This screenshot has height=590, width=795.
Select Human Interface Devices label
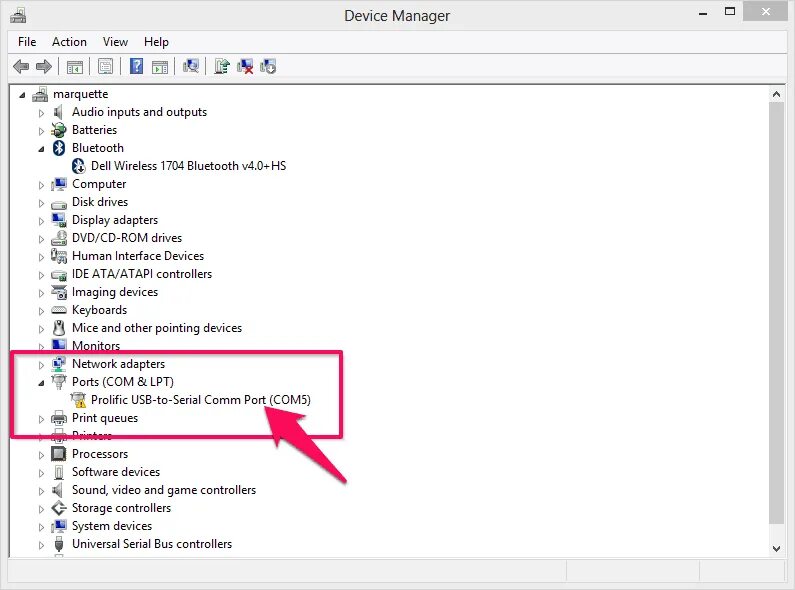(138, 256)
